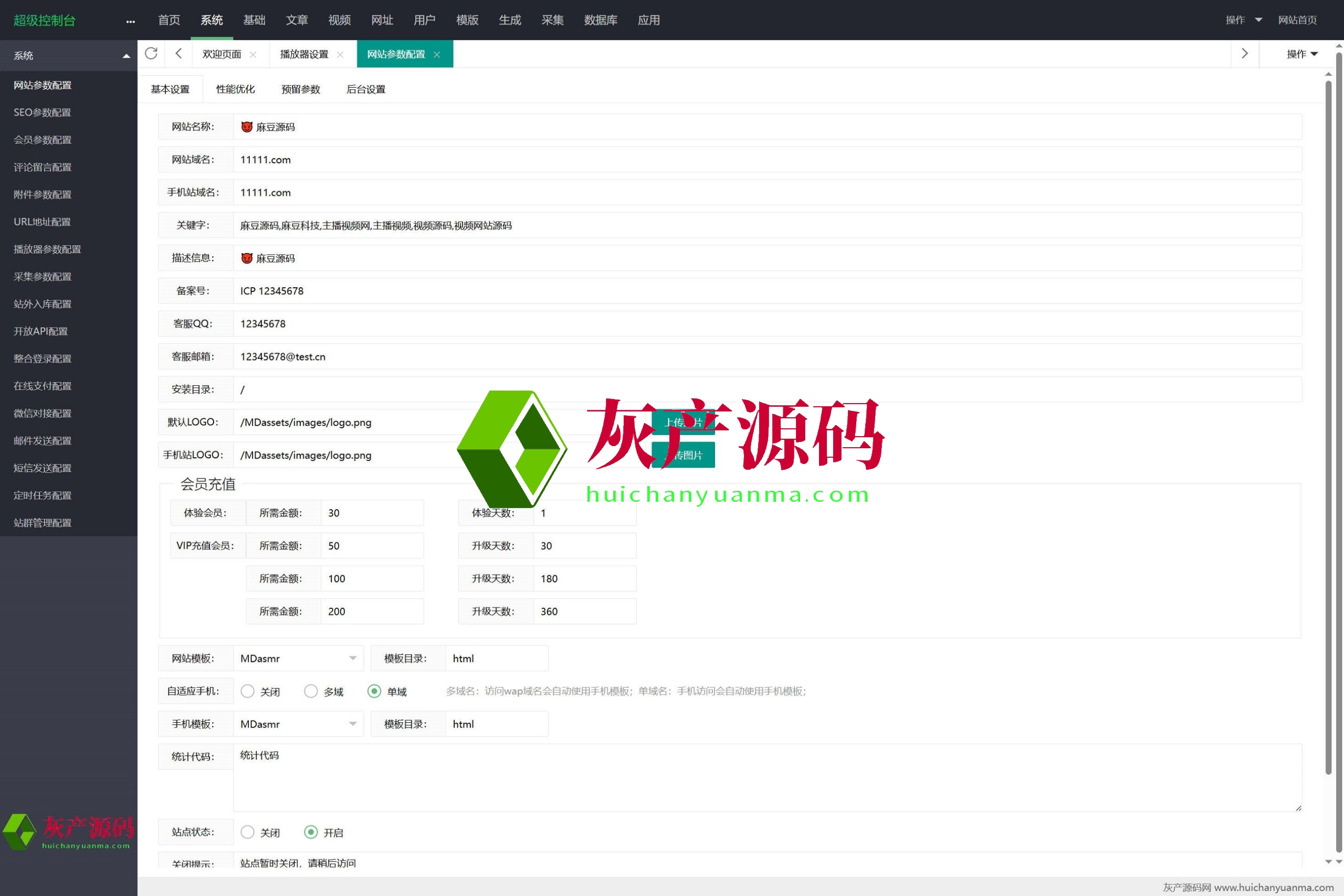Viewport: 1344px width, 896px height.
Task: Click the left arrow tab scroll icon
Action: tap(179, 54)
